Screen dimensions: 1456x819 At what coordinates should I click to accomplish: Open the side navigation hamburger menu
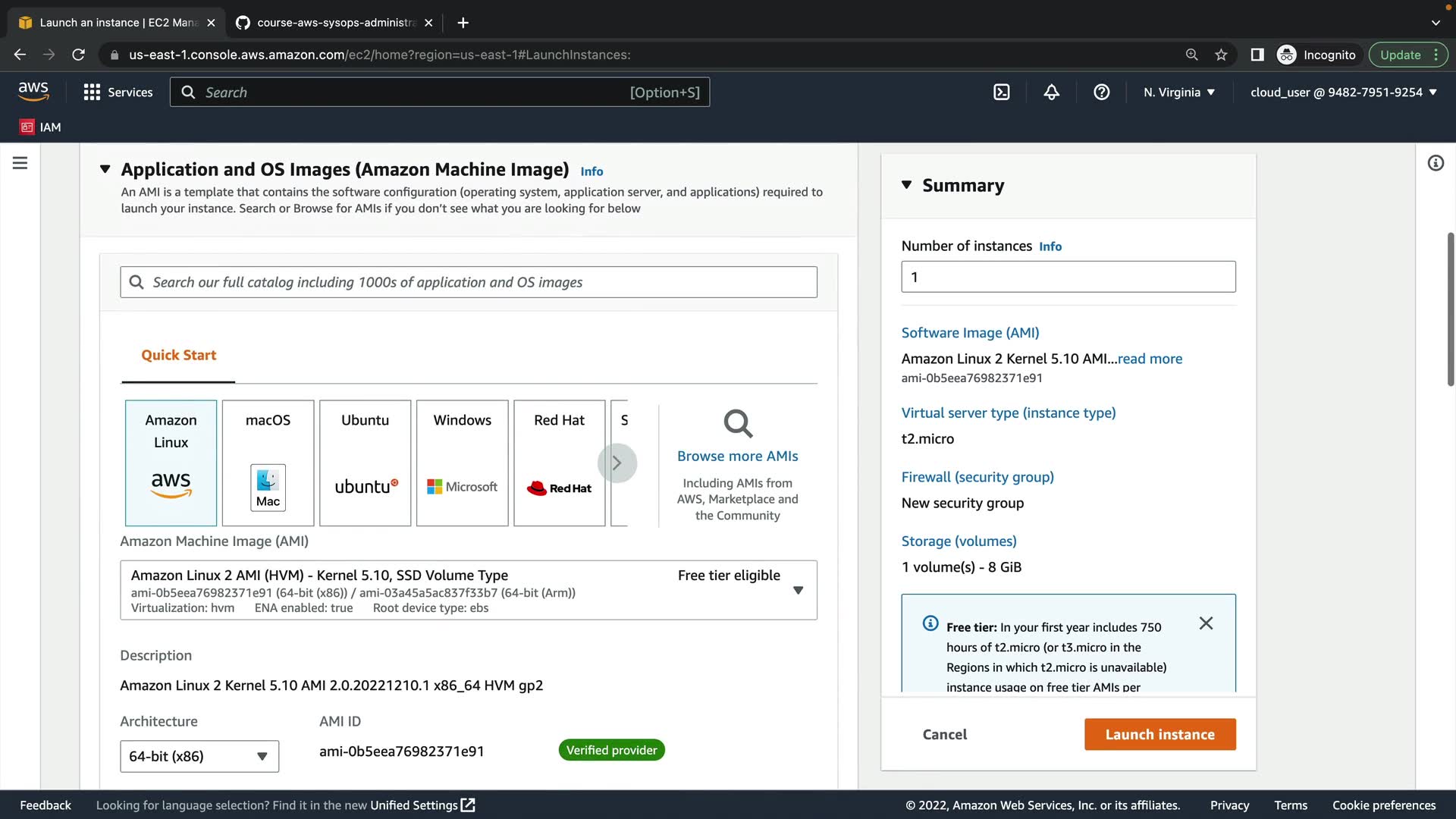[20, 163]
